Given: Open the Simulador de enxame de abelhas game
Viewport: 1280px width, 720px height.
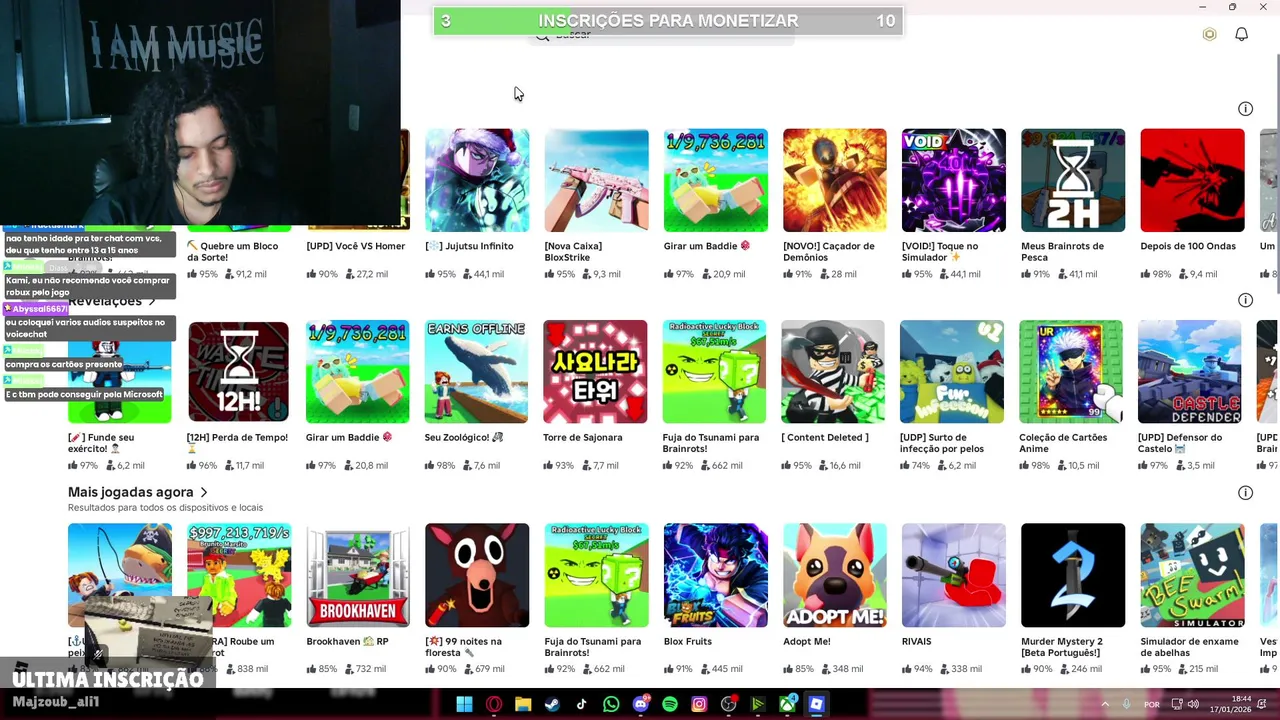Looking at the screenshot, I should pyautogui.click(x=1192, y=575).
